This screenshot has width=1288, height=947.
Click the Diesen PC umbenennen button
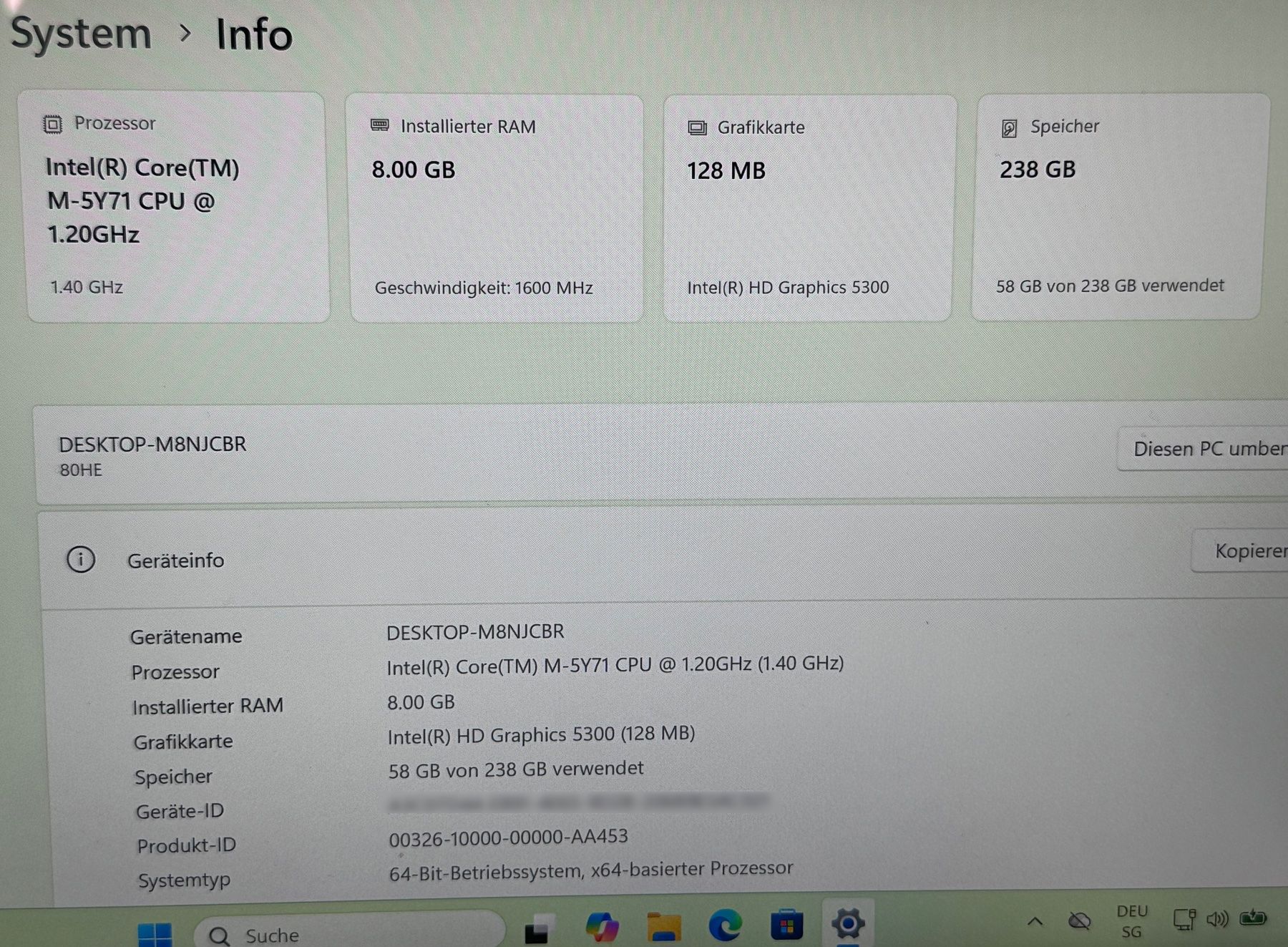tap(1203, 449)
